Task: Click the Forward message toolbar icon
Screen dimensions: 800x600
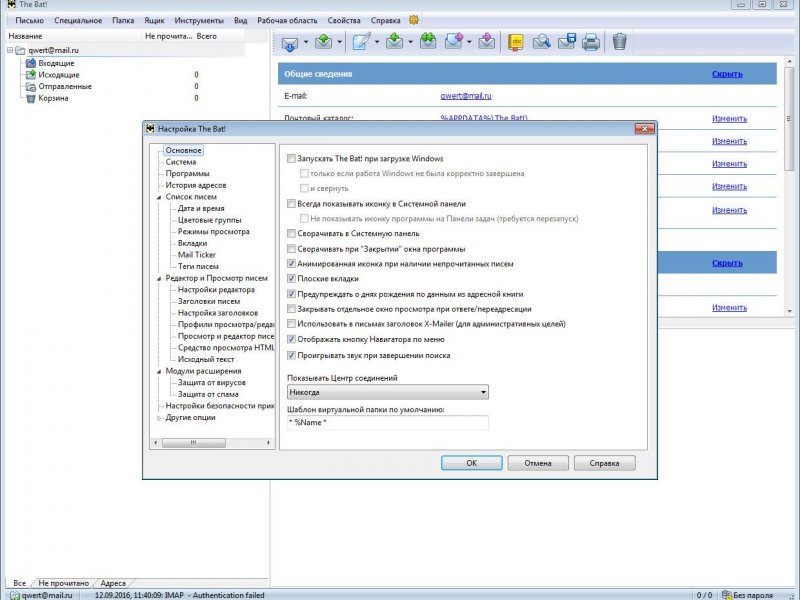Action: 454,42
